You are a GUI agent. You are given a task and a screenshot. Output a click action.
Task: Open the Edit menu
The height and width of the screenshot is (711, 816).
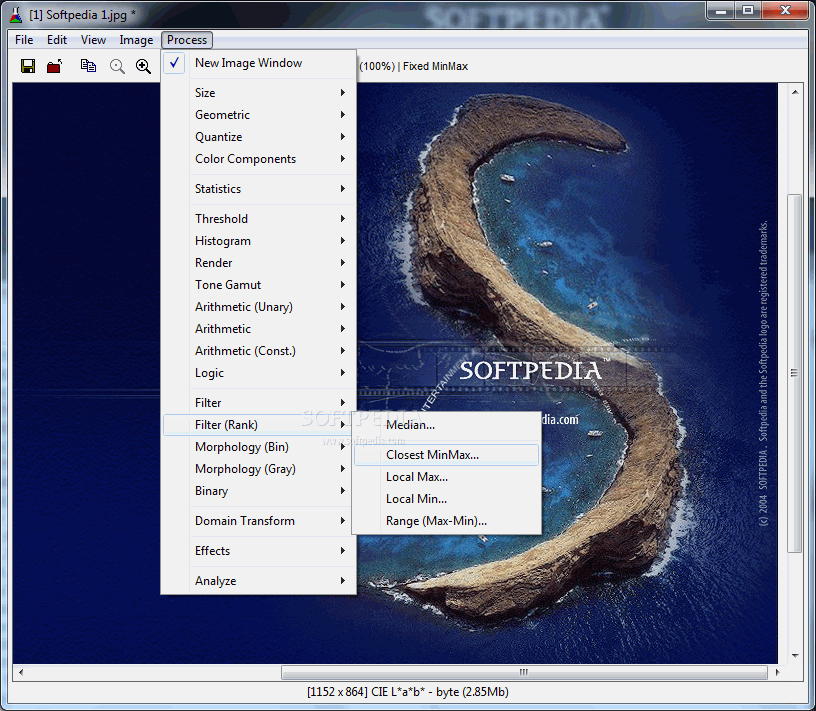click(x=57, y=40)
